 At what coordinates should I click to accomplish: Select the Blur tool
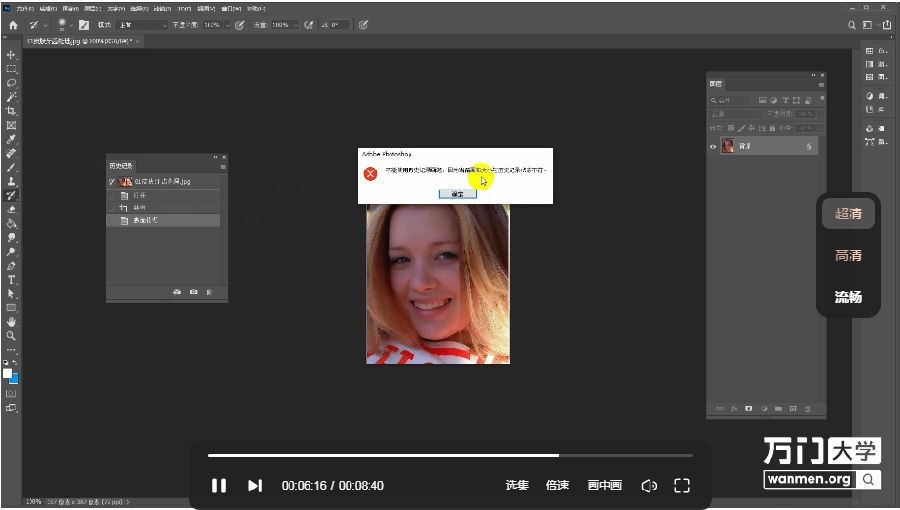pyautogui.click(x=11, y=238)
